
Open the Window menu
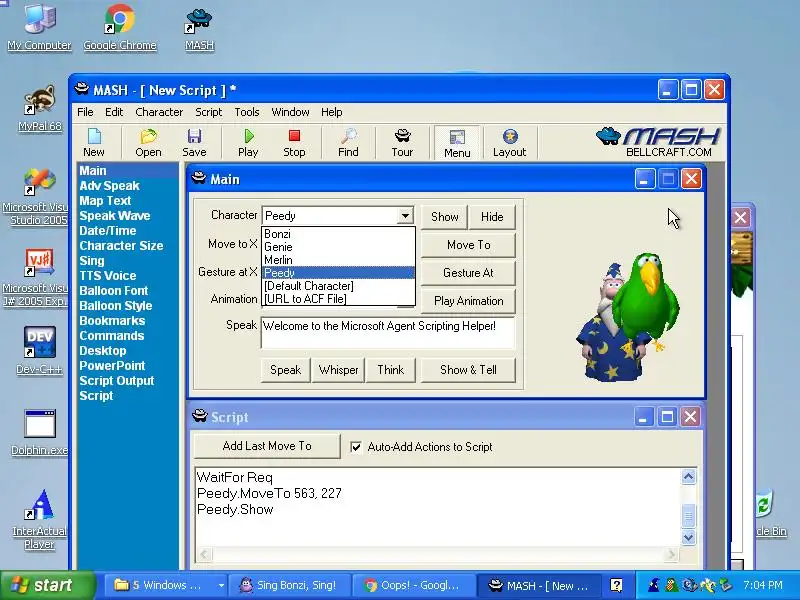[290, 112]
